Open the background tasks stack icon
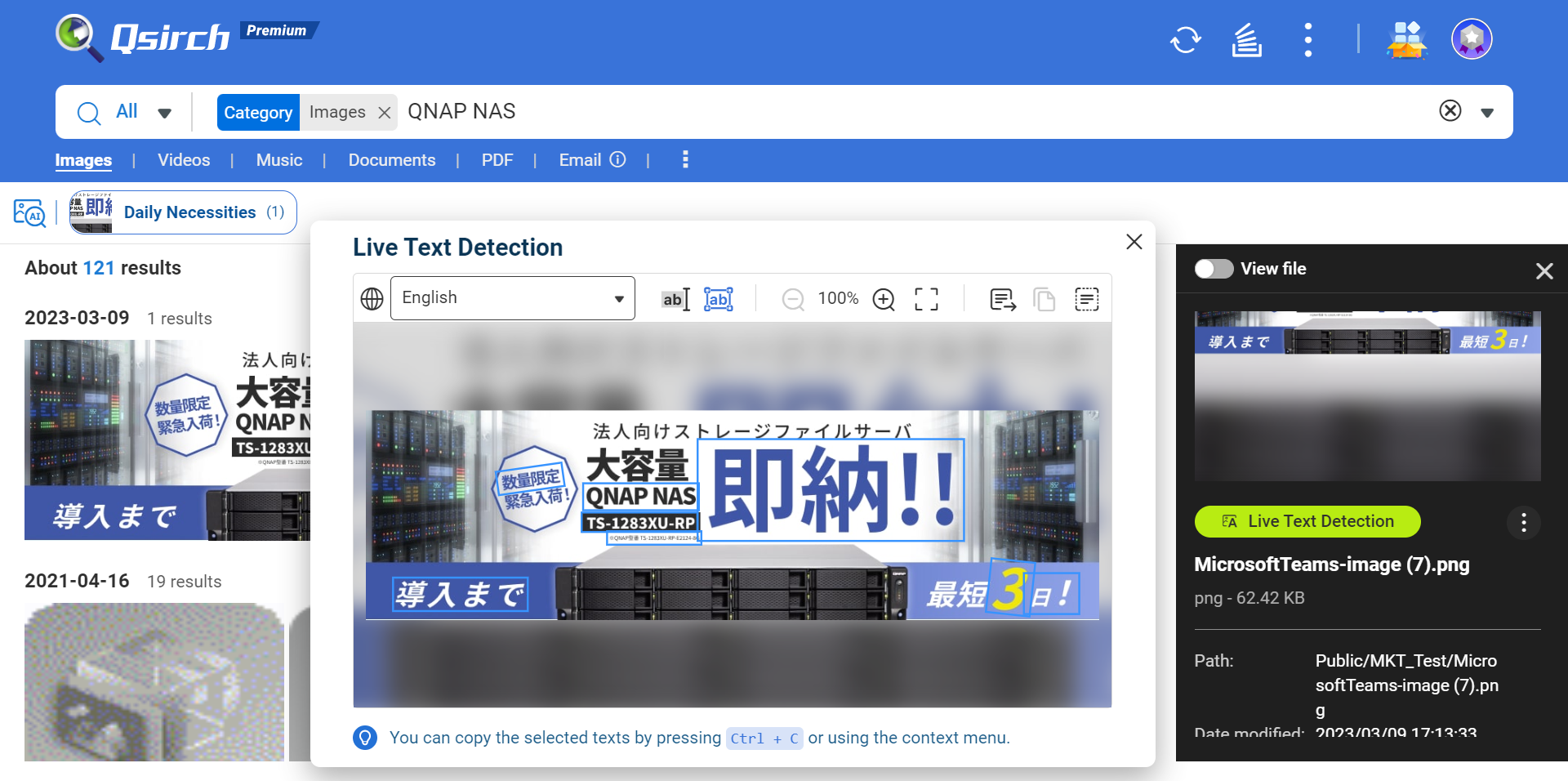Viewport: 1568px width, 781px height. pos(1246,39)
